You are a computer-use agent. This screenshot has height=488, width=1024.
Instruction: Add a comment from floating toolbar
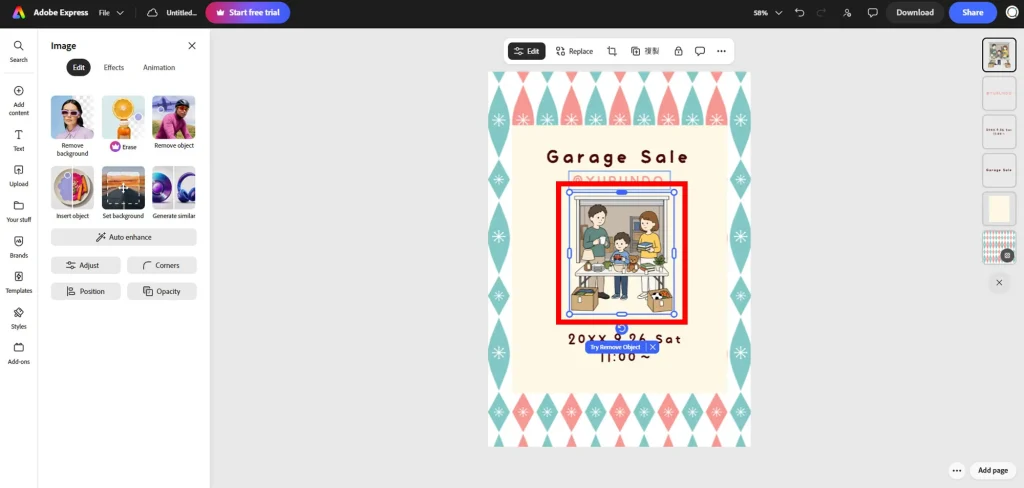point(699,51)
